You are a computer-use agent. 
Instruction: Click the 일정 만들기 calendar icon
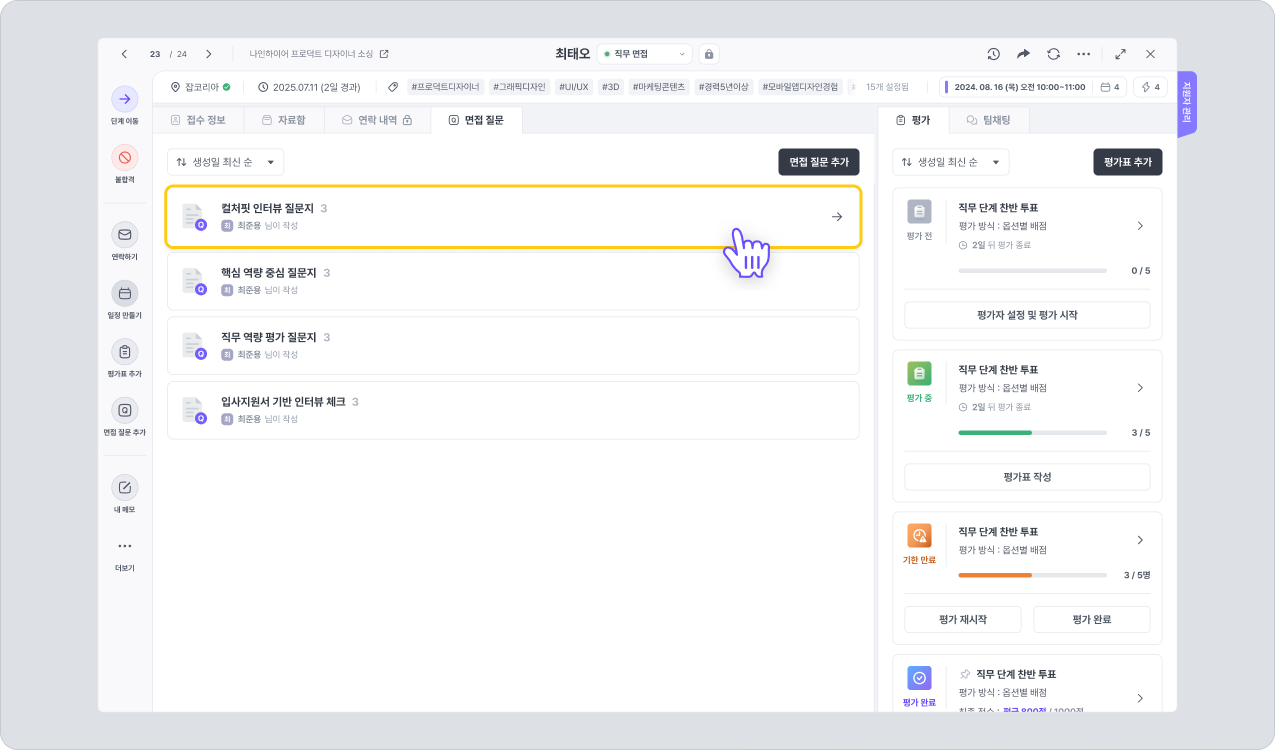click(x=124, y=293)
